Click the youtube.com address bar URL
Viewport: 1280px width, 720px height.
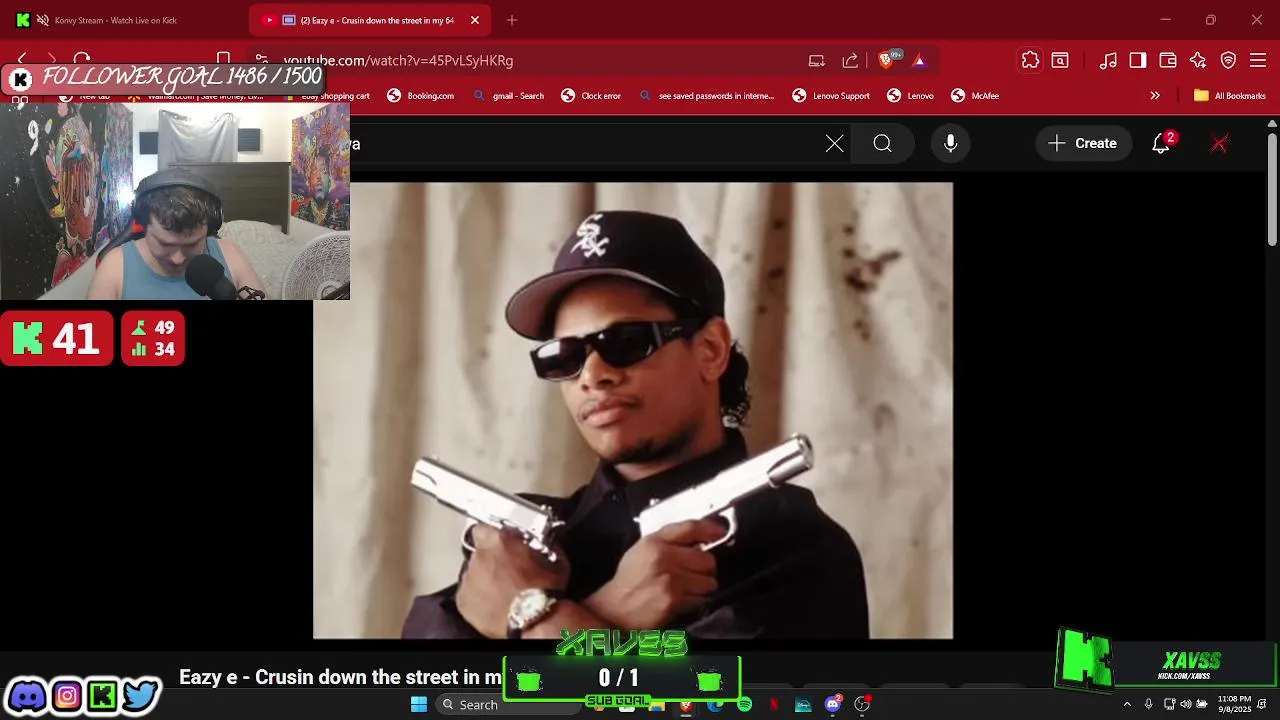click(398, 61)
